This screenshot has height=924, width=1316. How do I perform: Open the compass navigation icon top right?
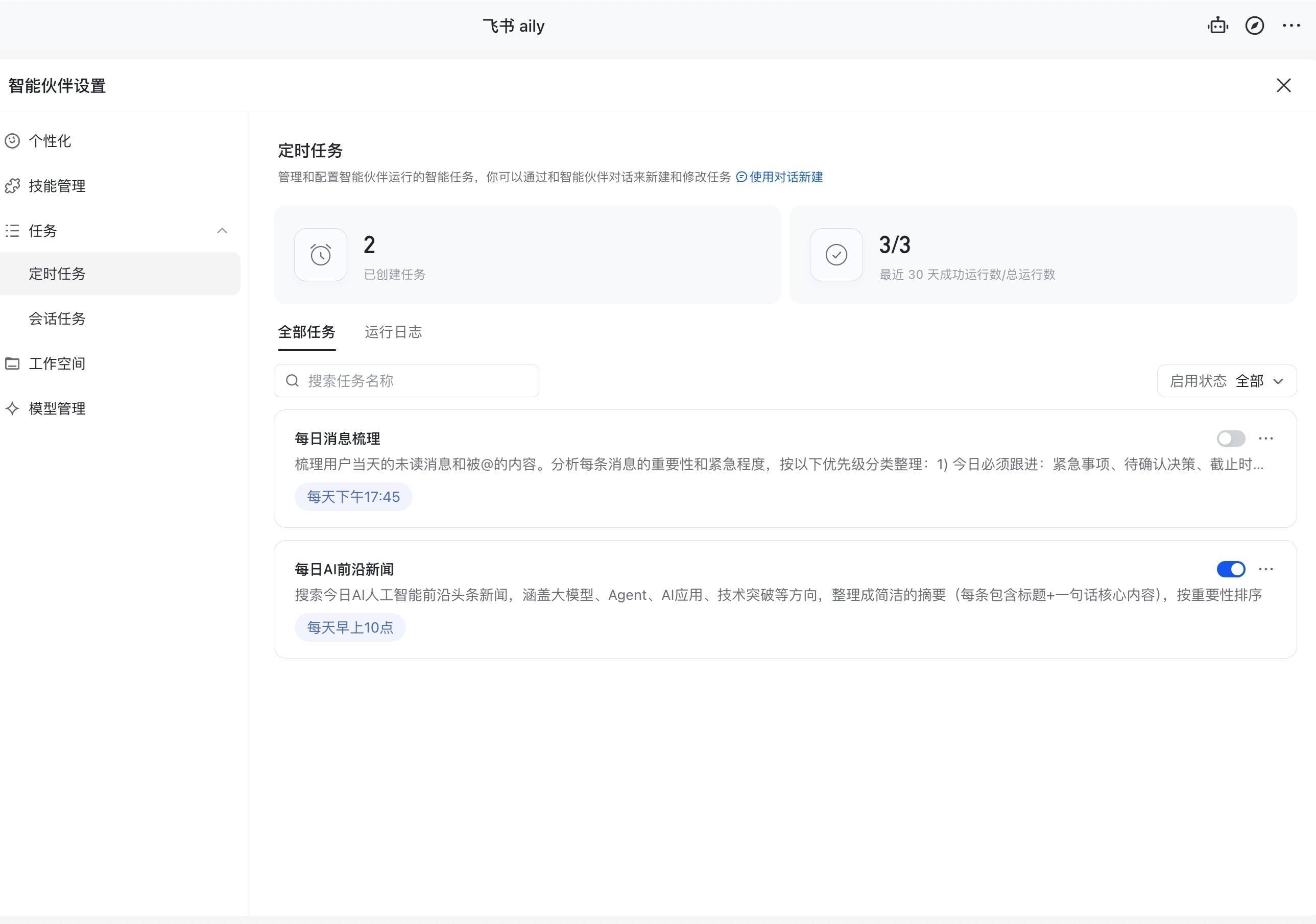[x=1255, y=26]
